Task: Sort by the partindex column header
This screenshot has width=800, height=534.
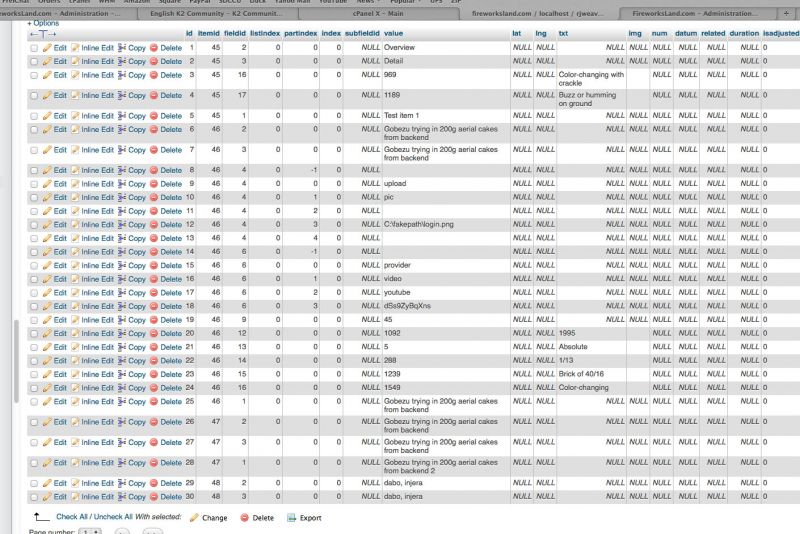Action: [x=301, y=33]
